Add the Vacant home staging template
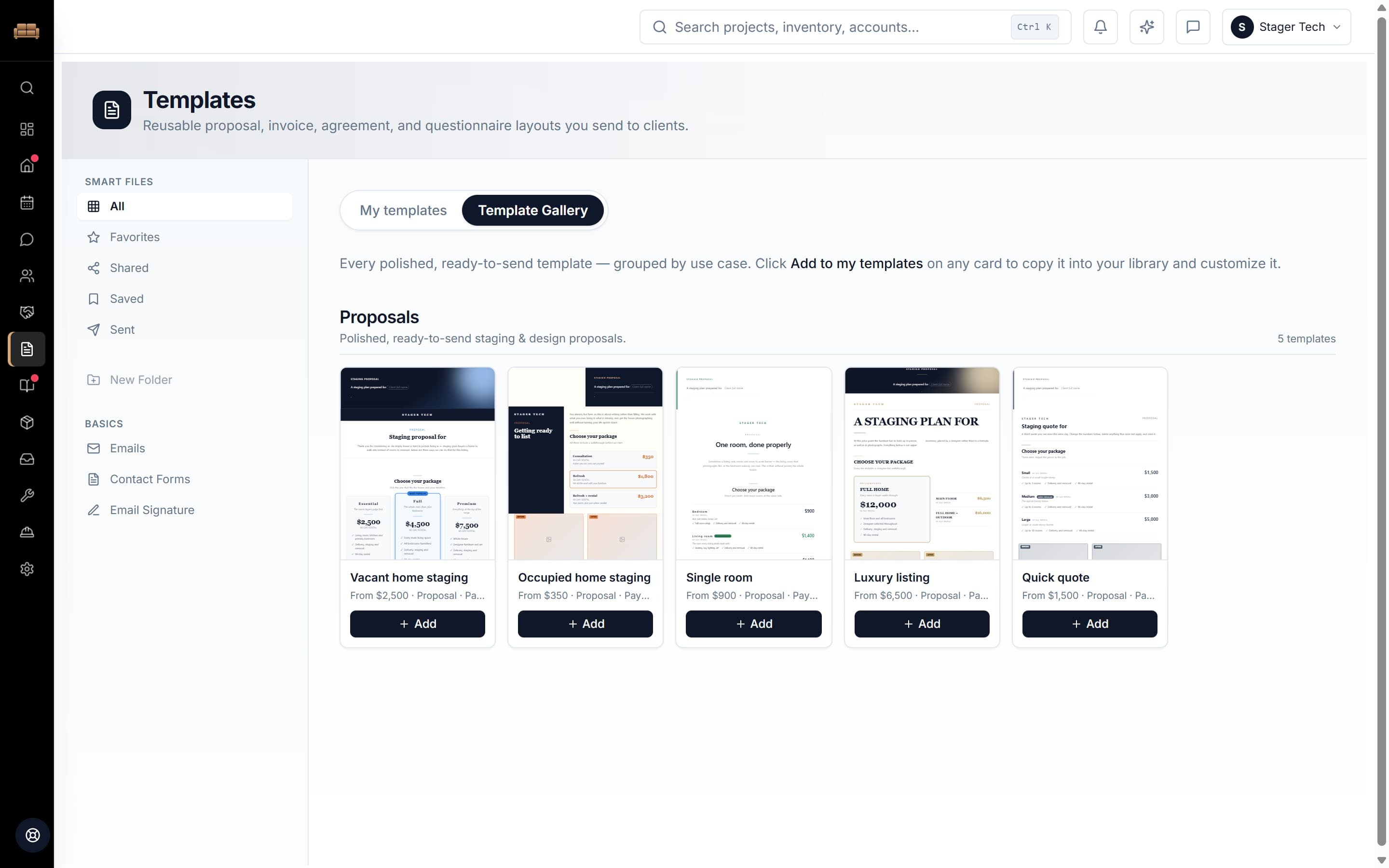Image resolution: width=1389 pixels, height=868 pixels. click(417, 624)
